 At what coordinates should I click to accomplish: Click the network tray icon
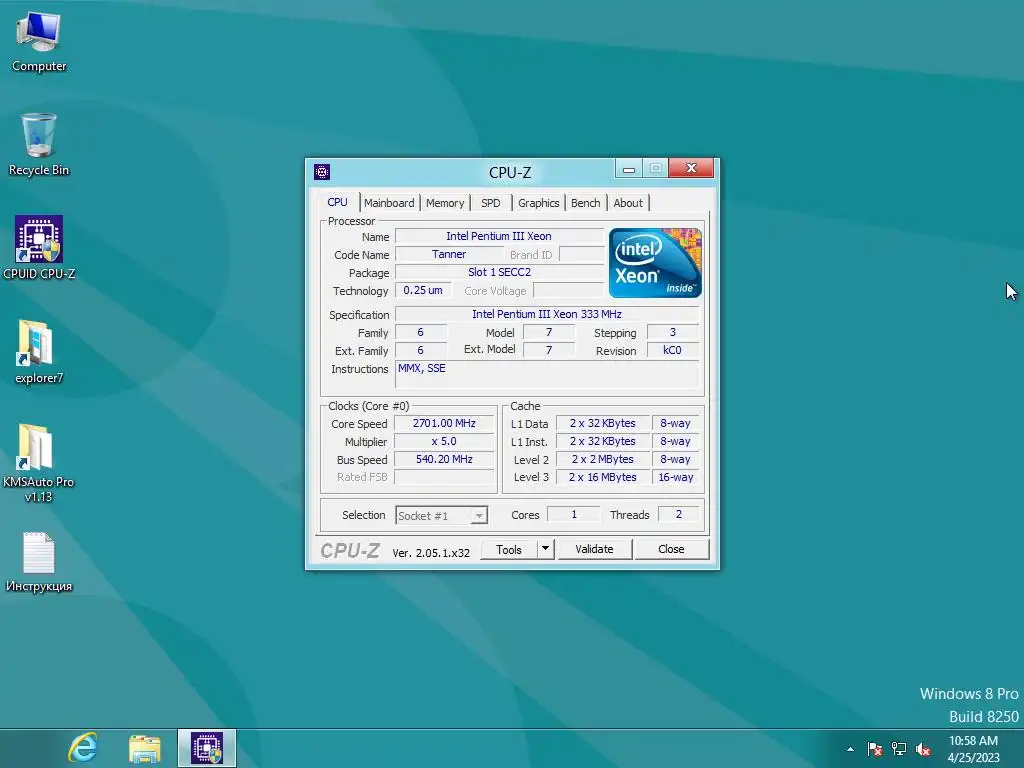coord(899,749)
